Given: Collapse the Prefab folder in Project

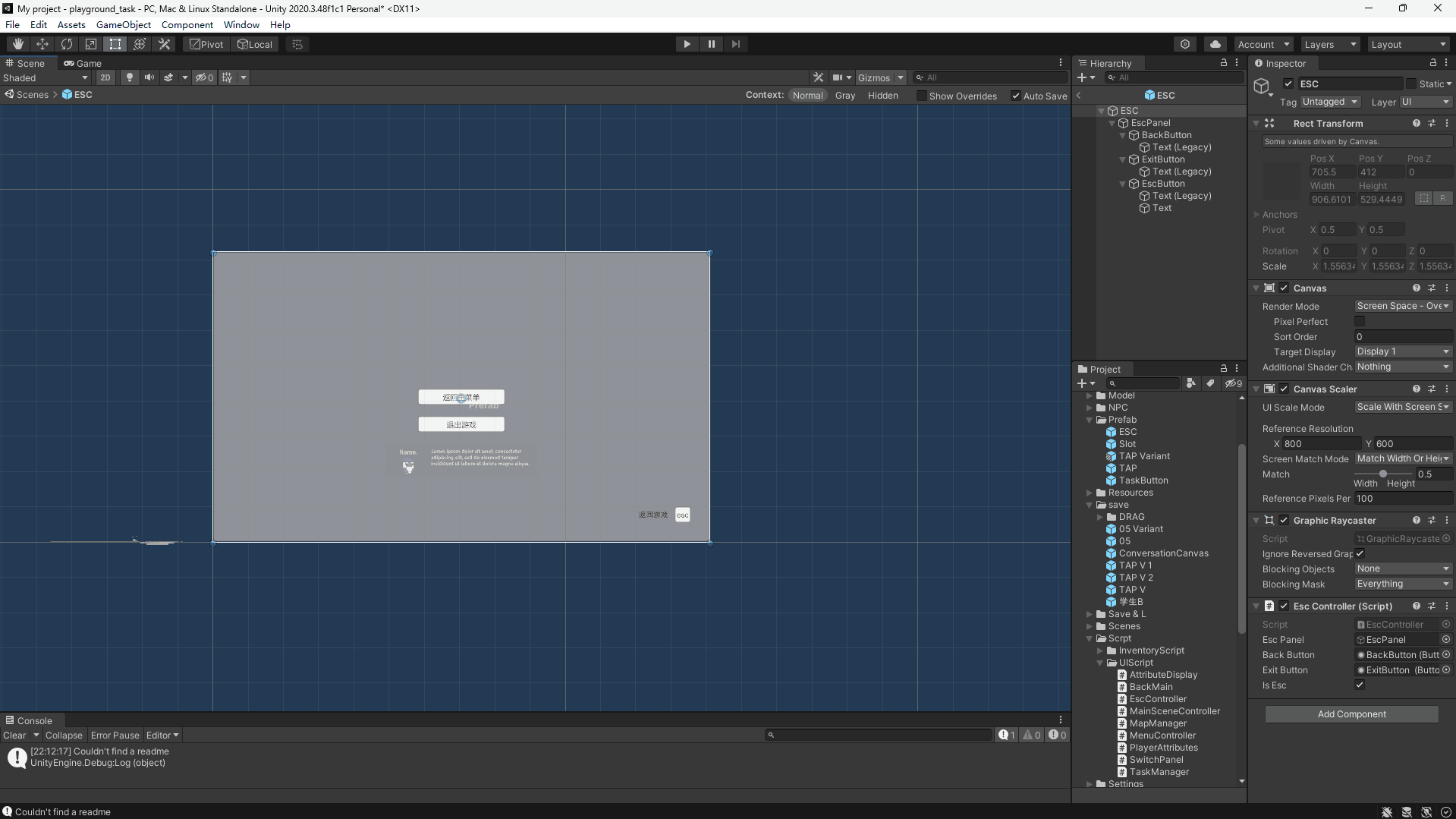Looking at the screenshot, I should click(x=1090, y=420).
